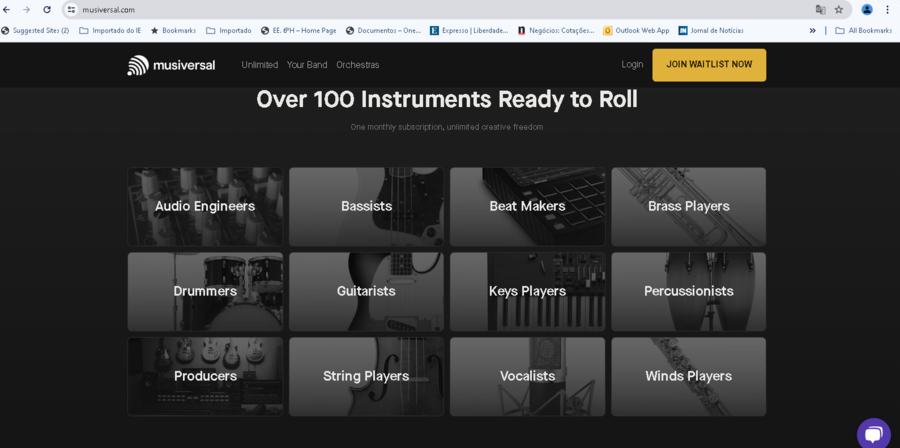This screenshot has width=900, height=448.
Task: Open the chat support widget
Action: tap(873, 434)
